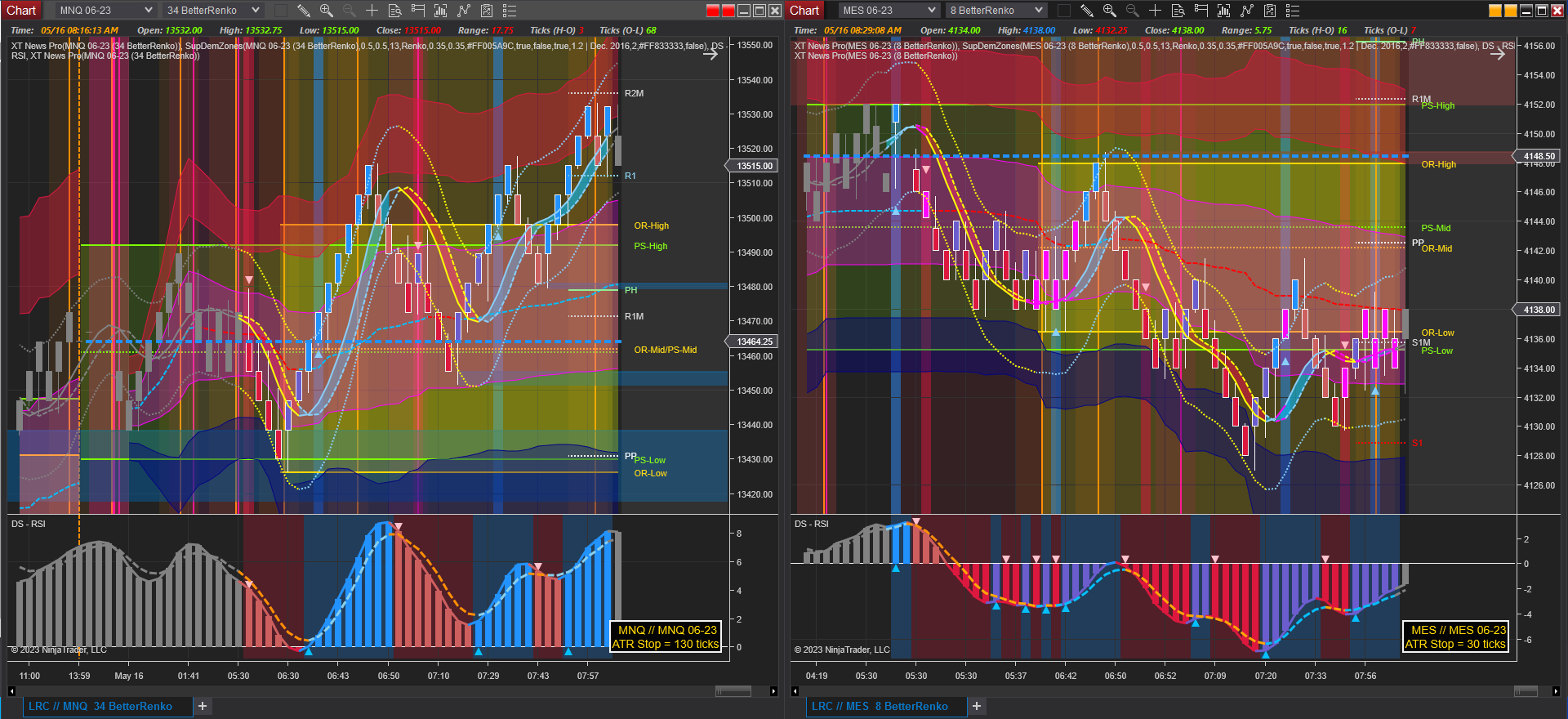Screen dimensions: 1568x719
Task: Open Properties list icon on MES chart toolbar
Action: point(1292,11)
